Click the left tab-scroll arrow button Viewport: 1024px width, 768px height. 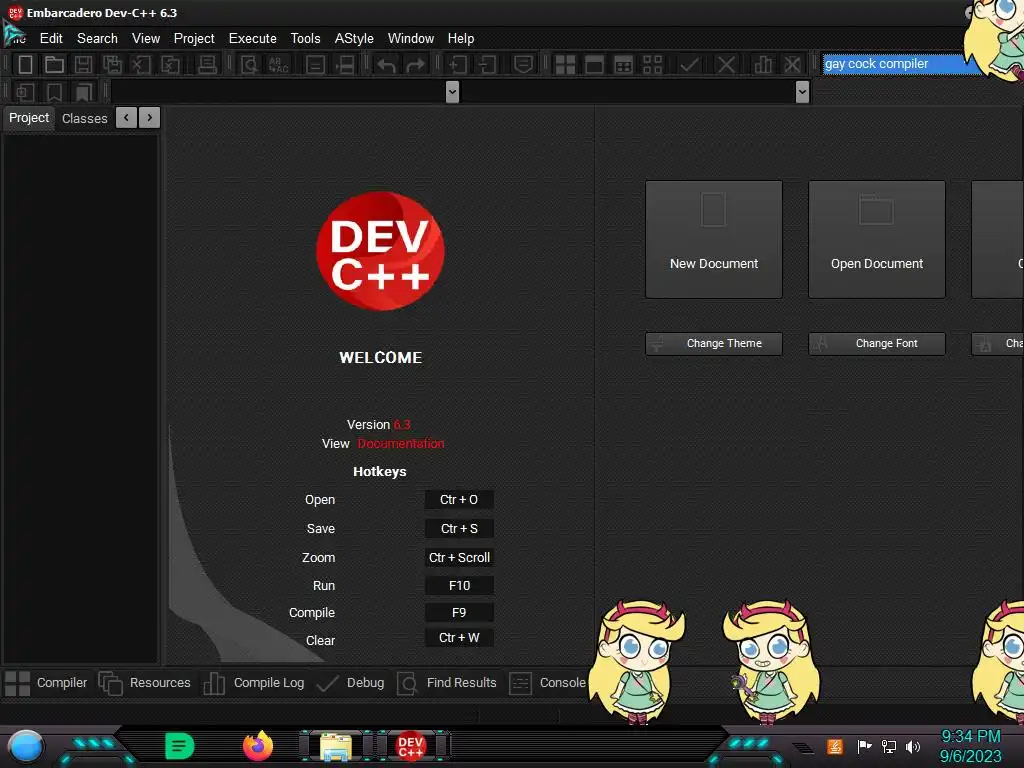point(126,118)
